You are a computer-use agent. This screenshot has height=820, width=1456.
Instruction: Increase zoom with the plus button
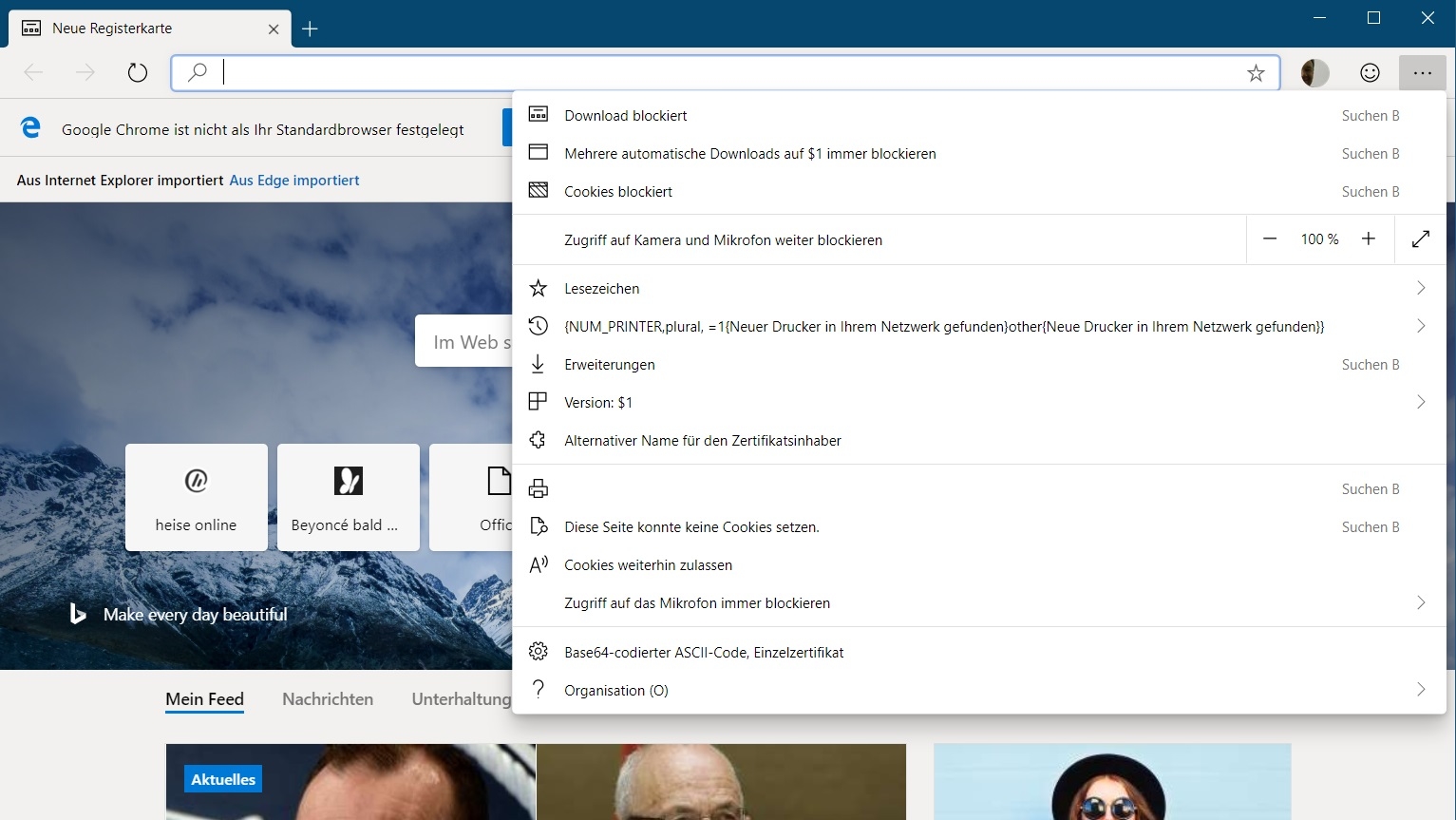click(x=1368, y=239)
